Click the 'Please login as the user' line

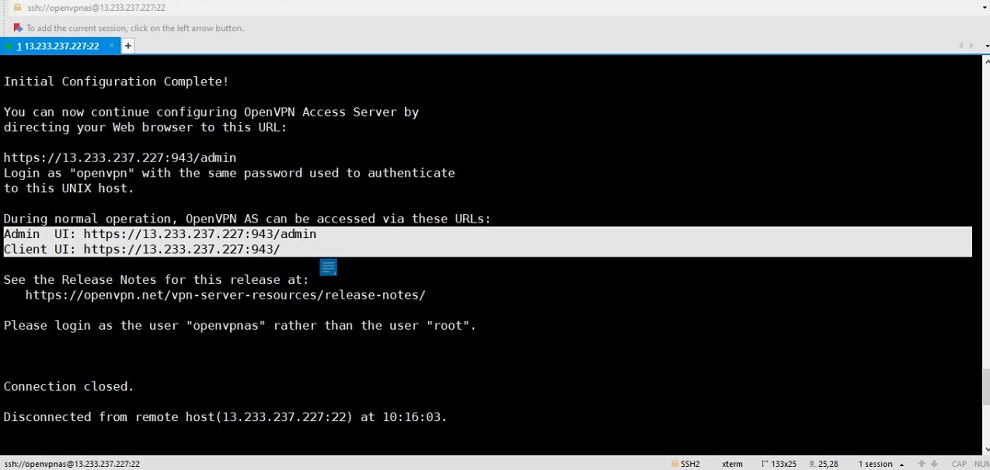point(240,325)
